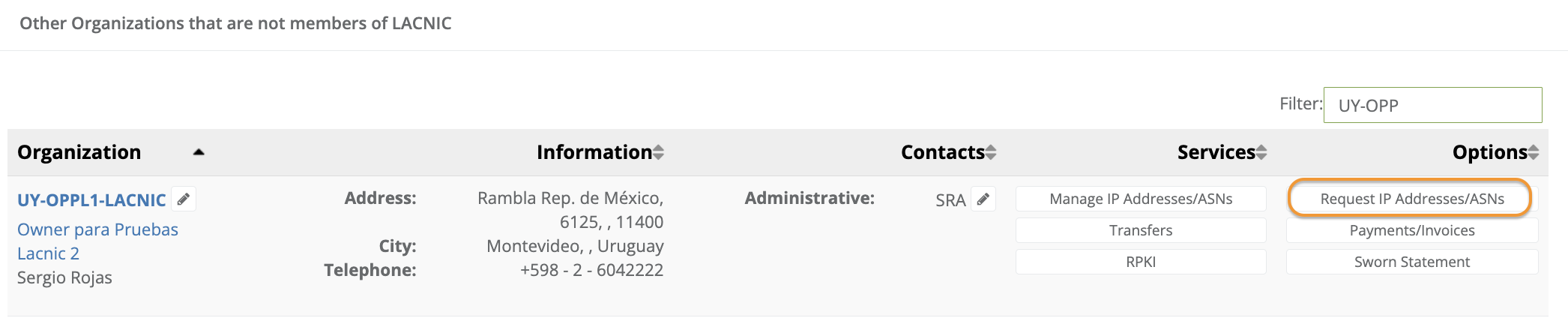Screen dimensions: 1568x318
Task: Focus the Filter text field
Action: point(1432,105)
